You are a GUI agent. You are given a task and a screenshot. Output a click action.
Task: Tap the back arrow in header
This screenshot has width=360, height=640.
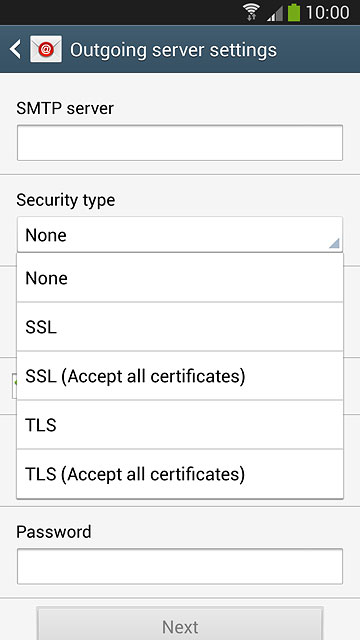point(15,49)
